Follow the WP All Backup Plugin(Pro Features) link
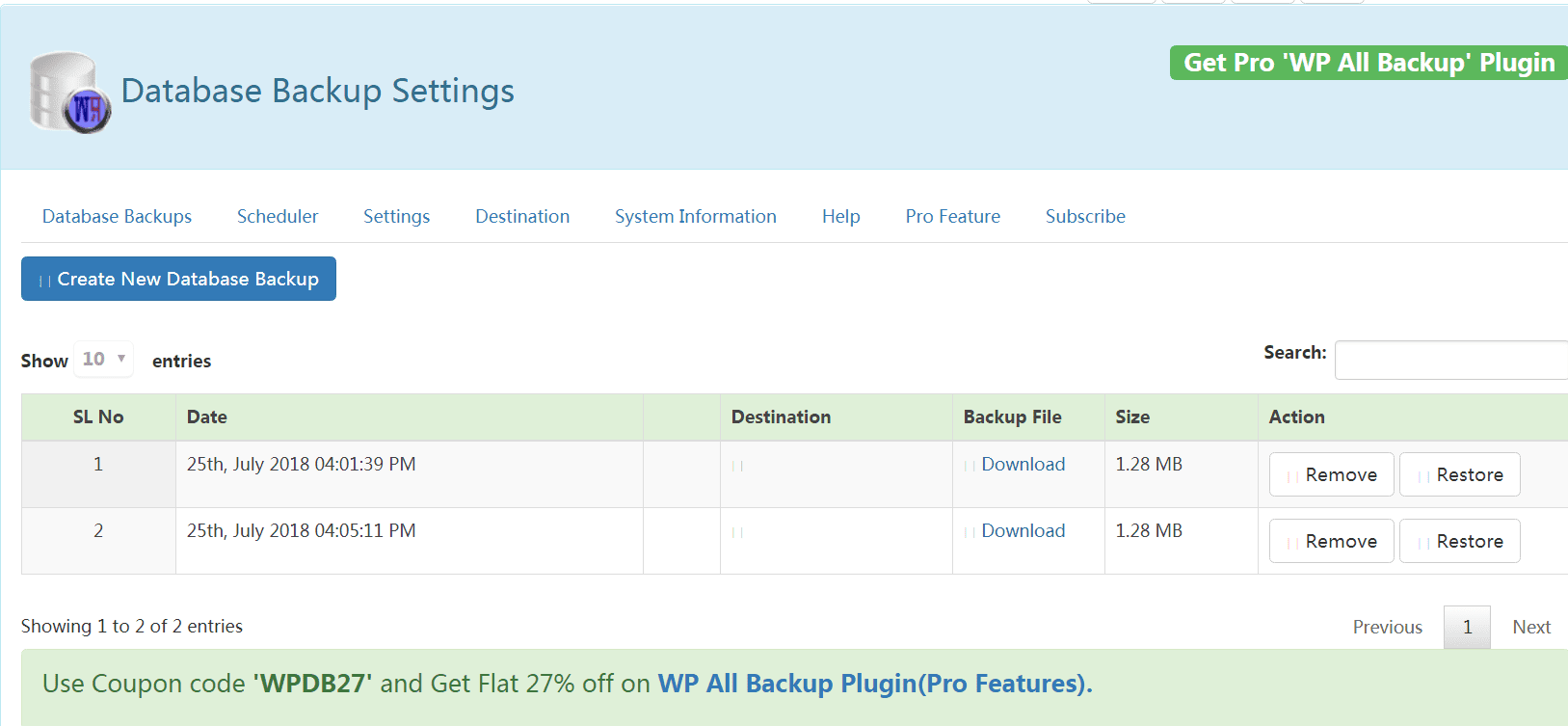 pos(874,684)
